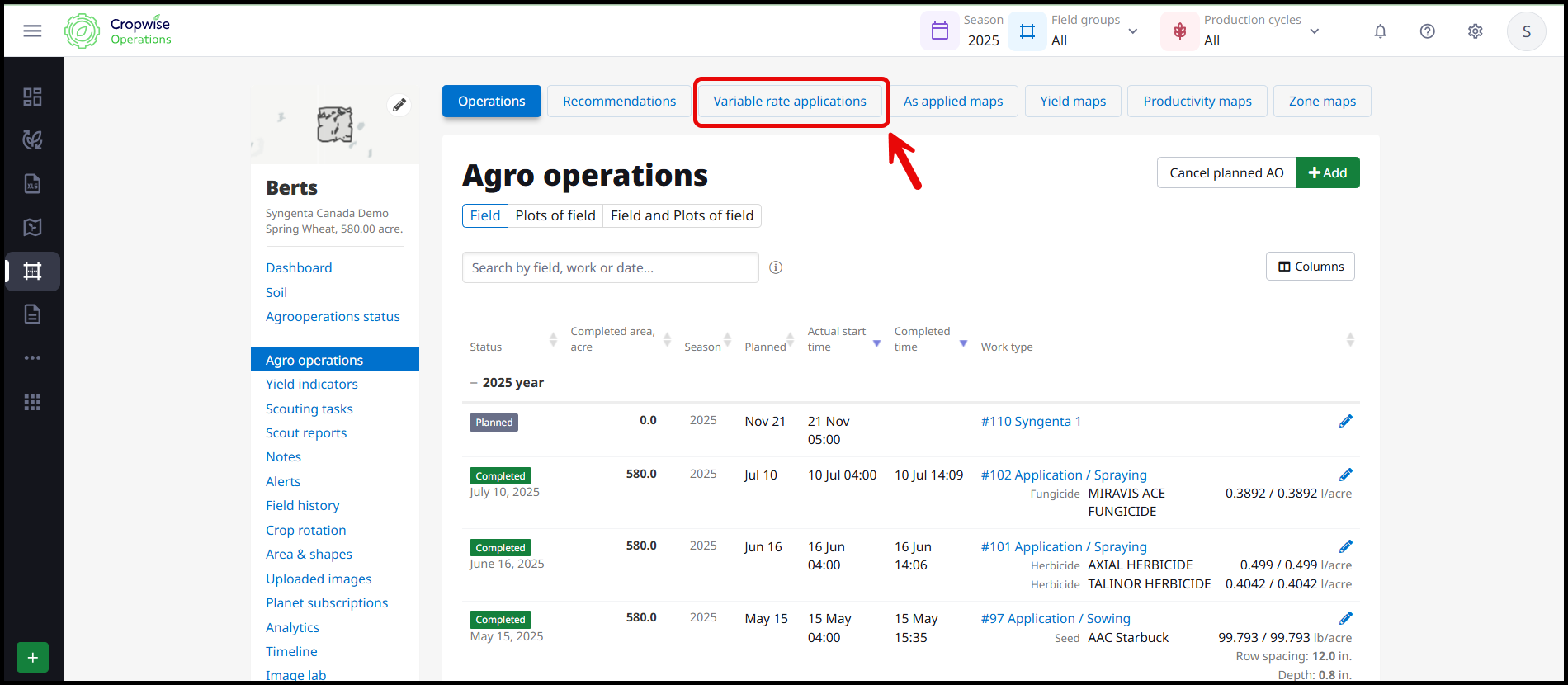1568x685 pixels.
Task: Open the settings gear icon
Action: [x=1475, y=31]
